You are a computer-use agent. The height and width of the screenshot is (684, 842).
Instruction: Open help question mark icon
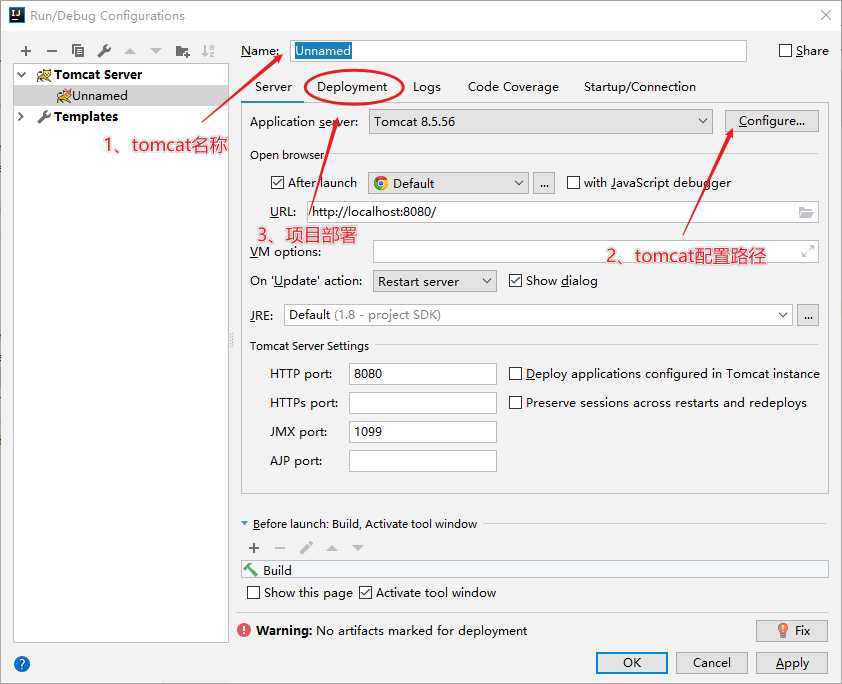click(22, 664)
